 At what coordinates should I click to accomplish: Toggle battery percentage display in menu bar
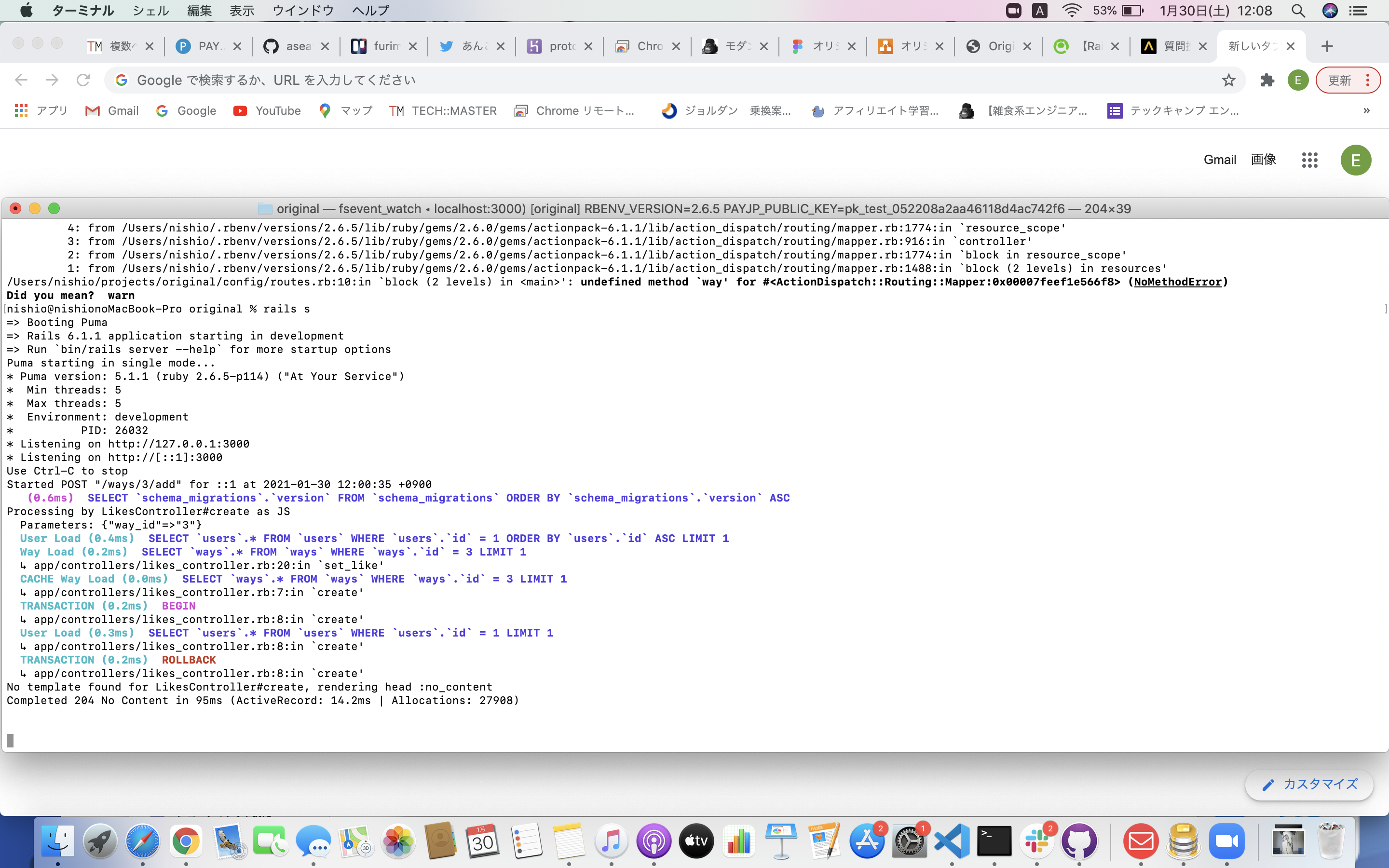tap(1131, 11)
